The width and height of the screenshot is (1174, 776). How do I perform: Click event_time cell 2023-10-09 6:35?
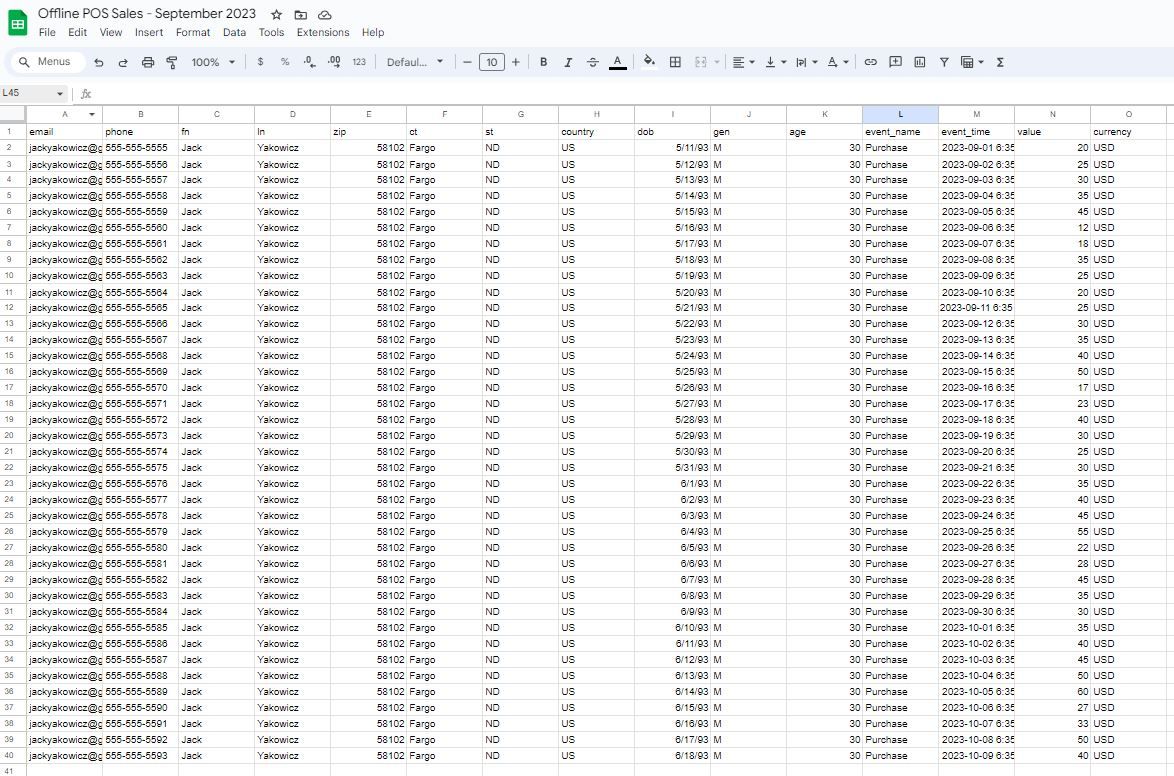[x=976, y=755]
